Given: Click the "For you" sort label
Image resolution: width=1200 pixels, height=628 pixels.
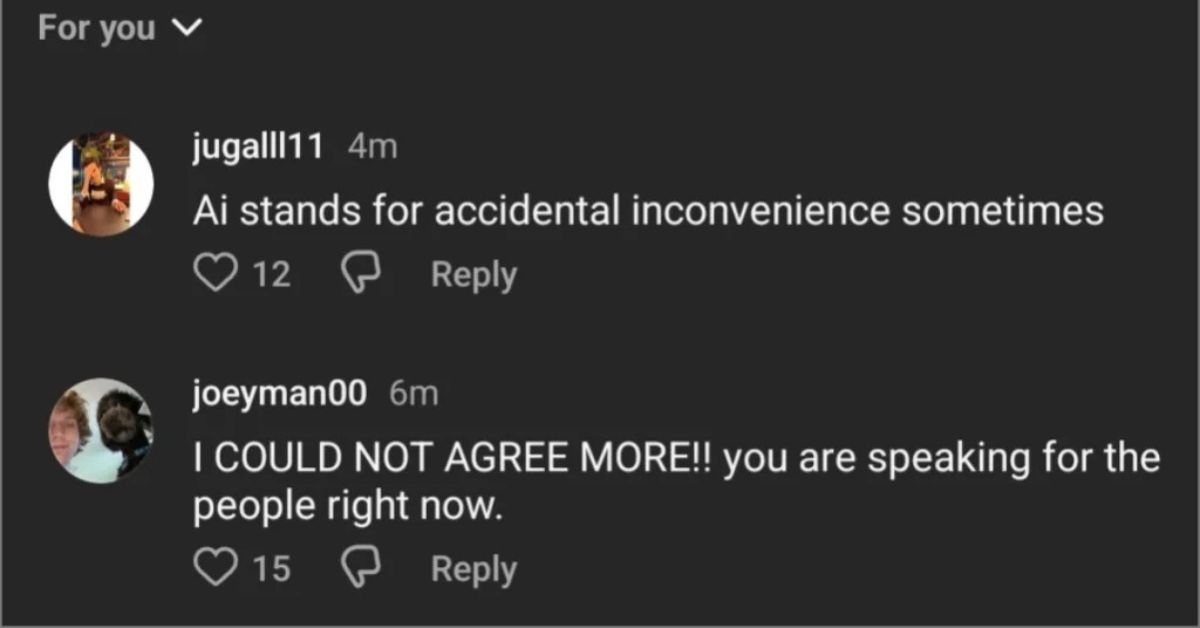Looking at the screenshot, I should [96, 28].
